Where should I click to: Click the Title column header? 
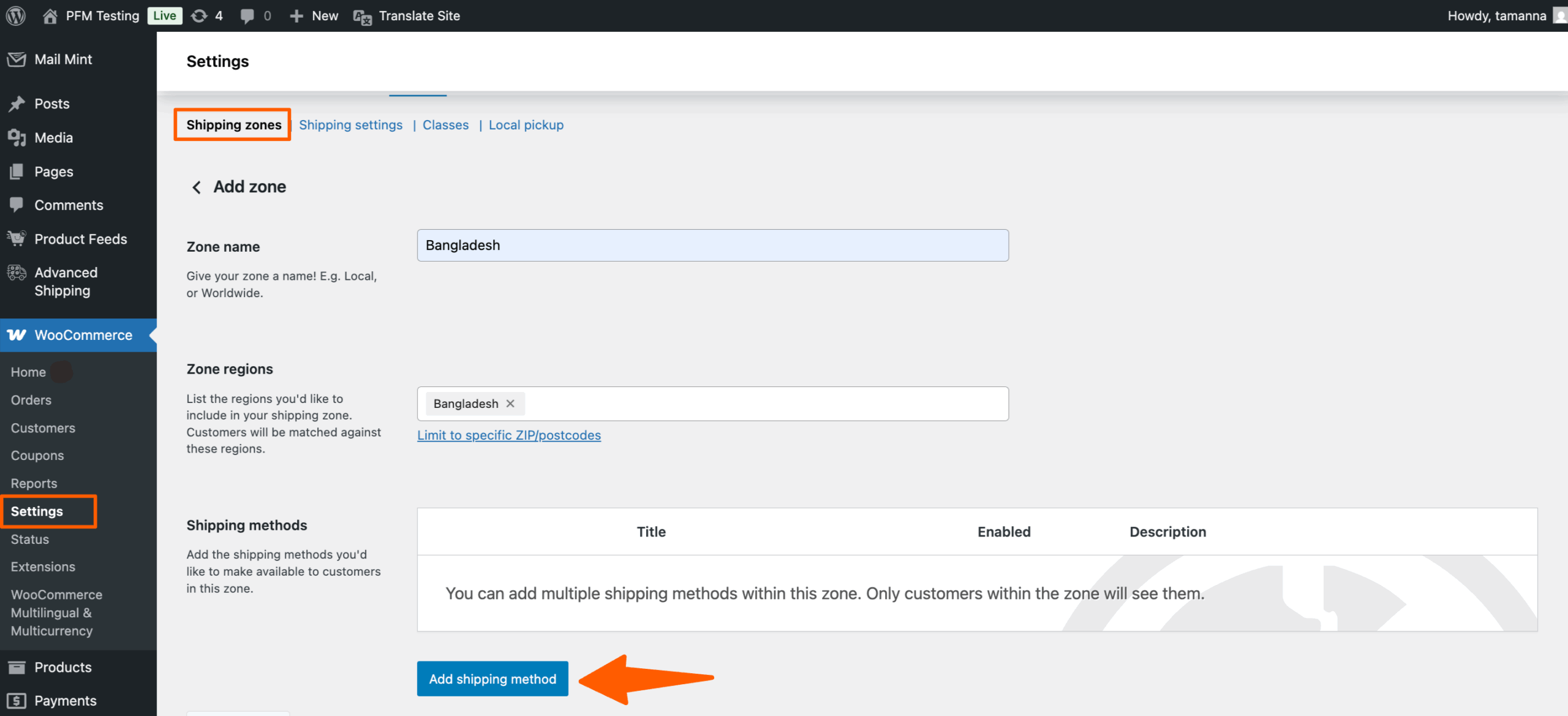pyautogui.click(x=651, y=532)
